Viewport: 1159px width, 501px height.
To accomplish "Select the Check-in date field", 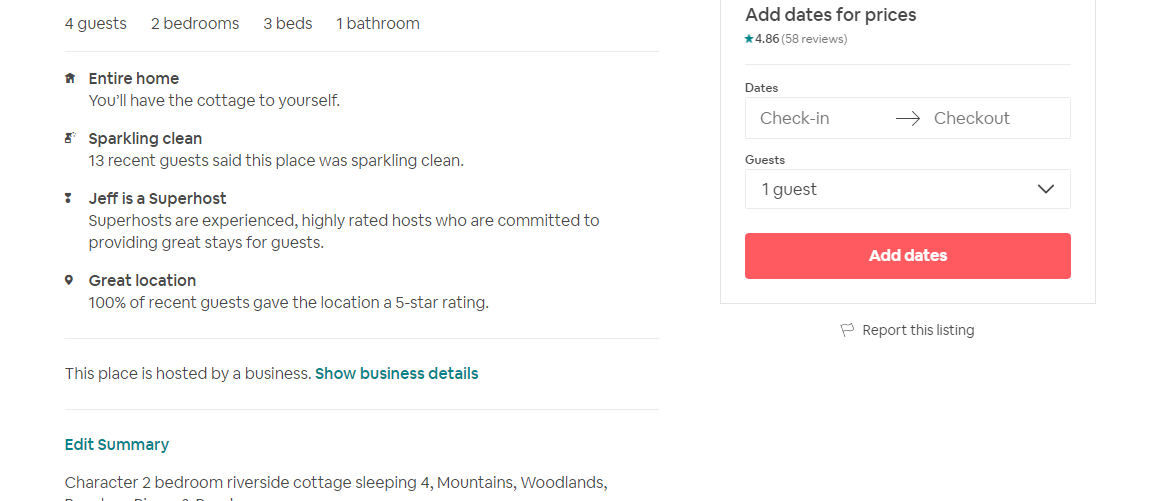I will pyautogui.click(x=818, y=118).
